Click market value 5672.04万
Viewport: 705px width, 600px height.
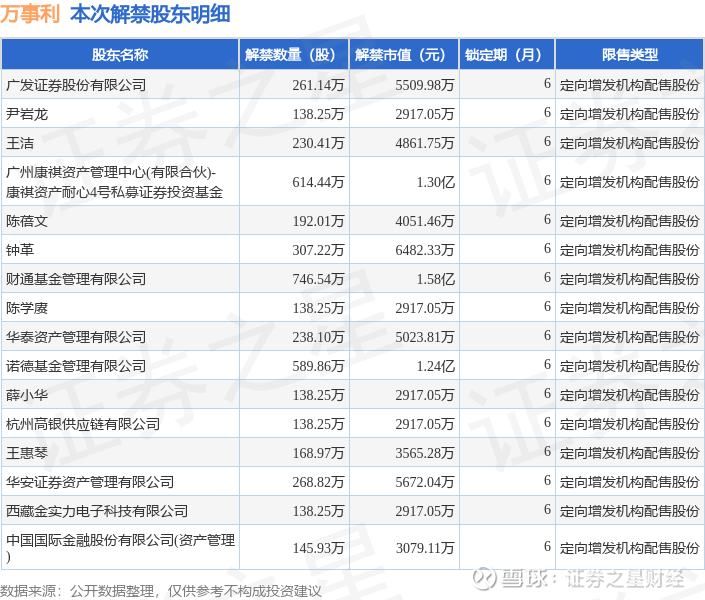pyautogui.click(x=425, y=482)
